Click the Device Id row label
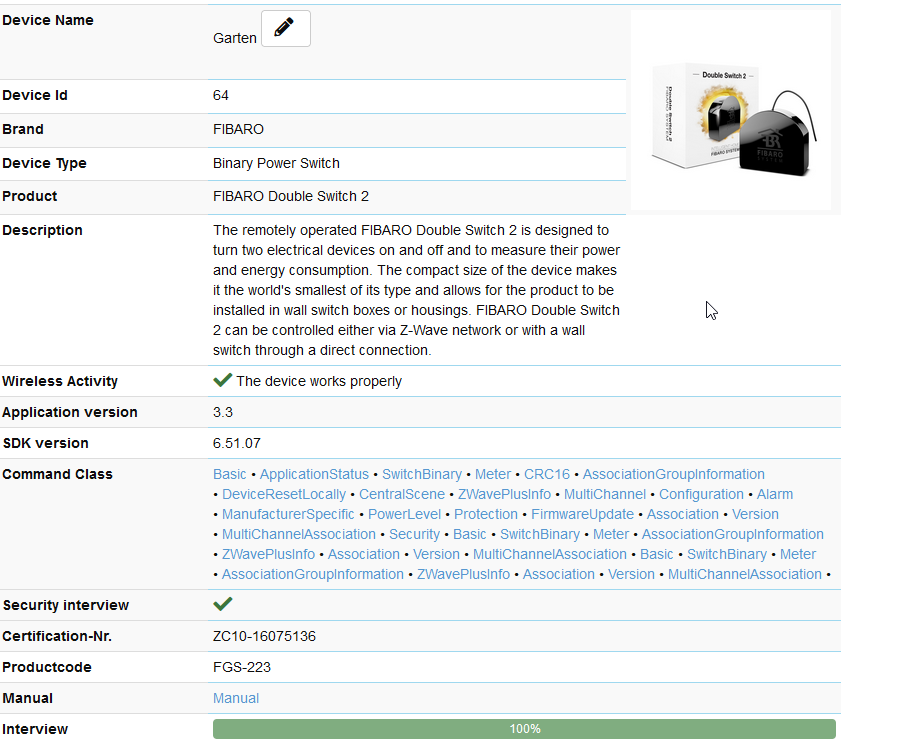 tap(35, 95)
